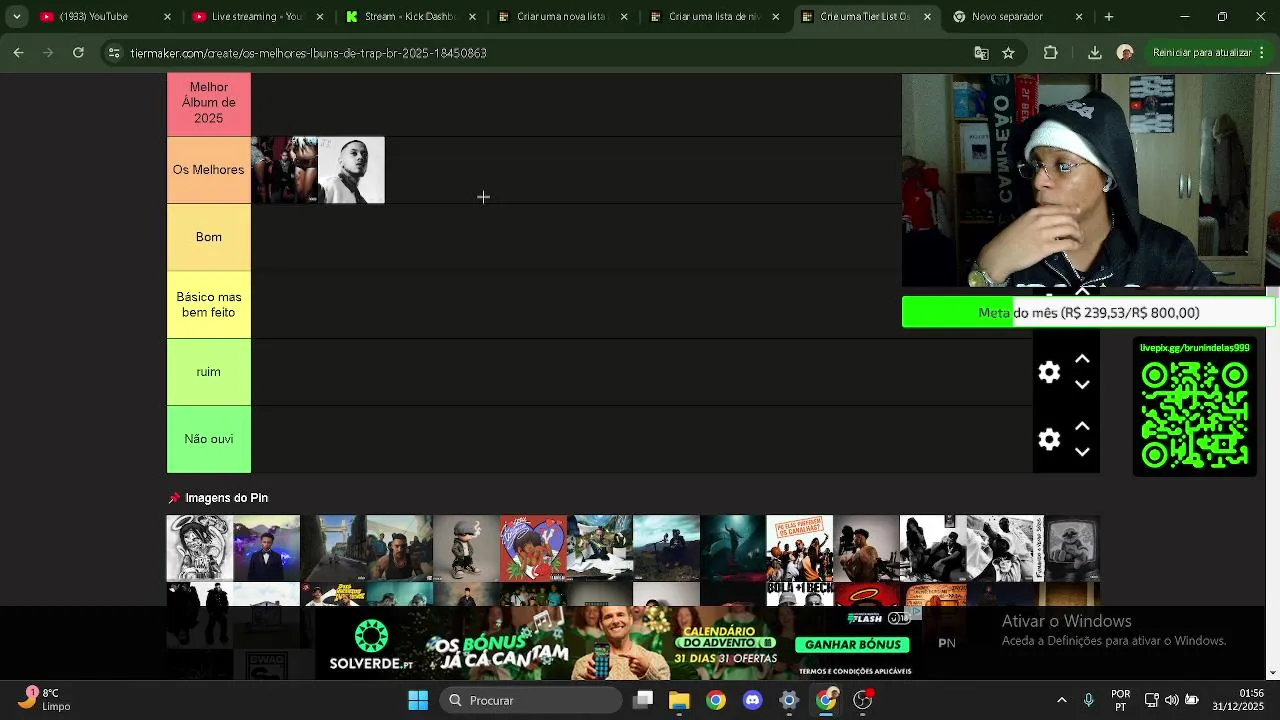Open the Windows Start menu
The image size is (1280, 720).
pyautogui.click(x=418, y=700)
